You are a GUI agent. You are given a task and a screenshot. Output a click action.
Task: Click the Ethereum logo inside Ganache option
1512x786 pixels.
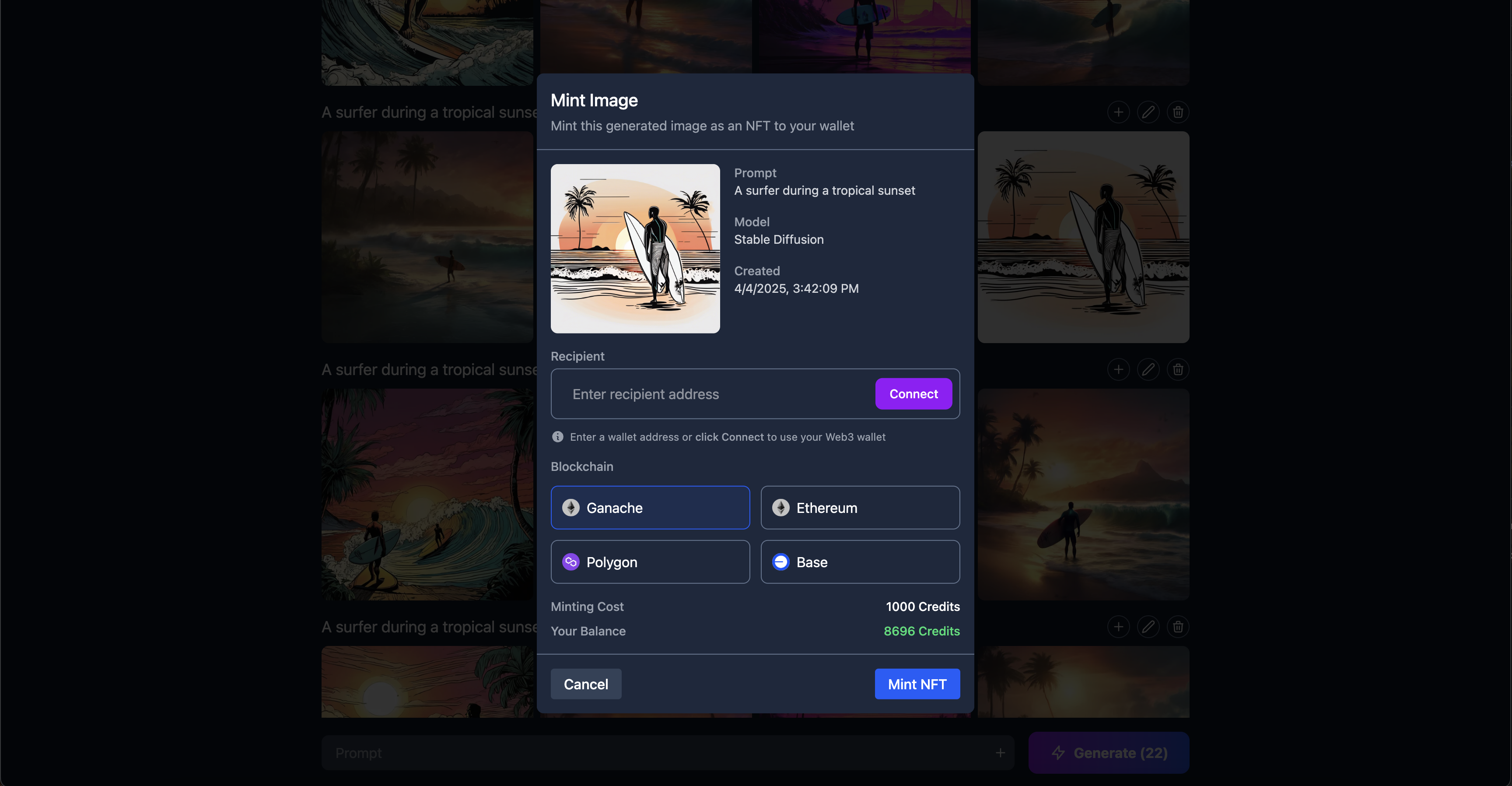tap(570, 508)
